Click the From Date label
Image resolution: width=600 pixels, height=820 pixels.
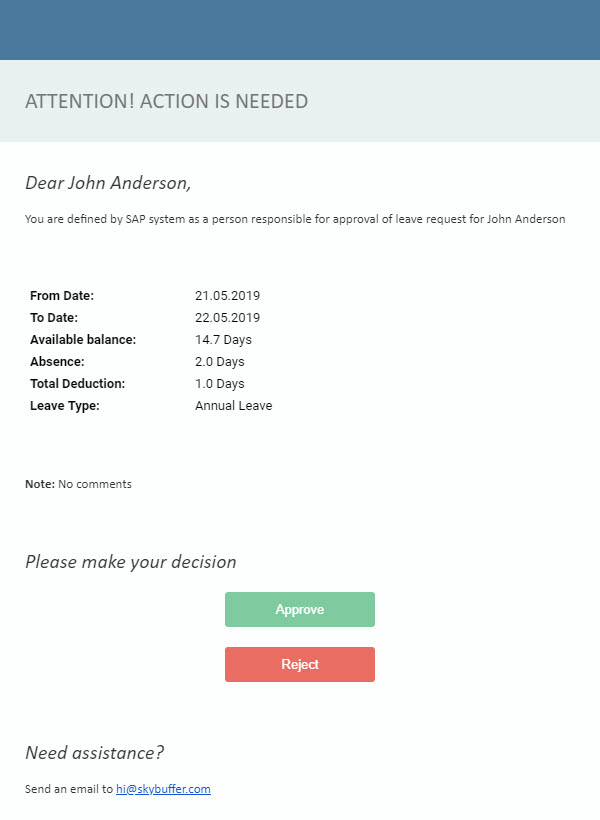(62, 295)
